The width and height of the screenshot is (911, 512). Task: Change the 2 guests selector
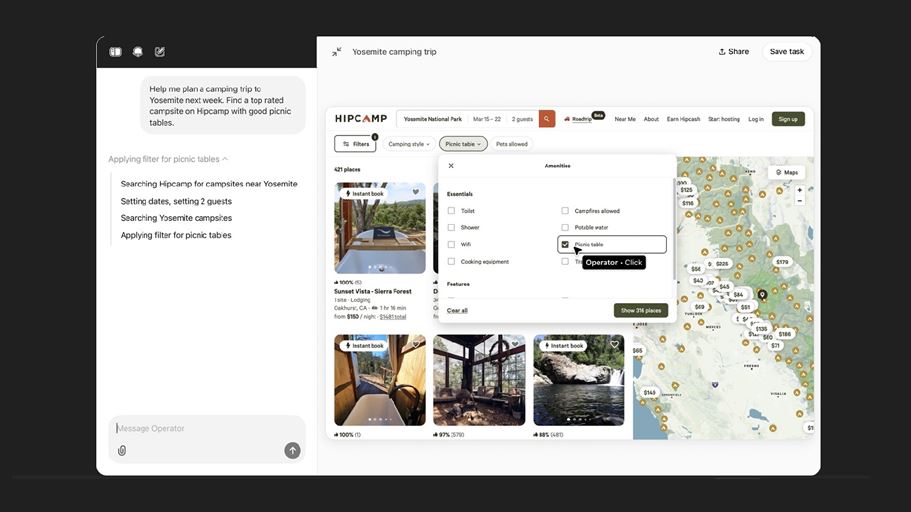(x=522, y=119)
